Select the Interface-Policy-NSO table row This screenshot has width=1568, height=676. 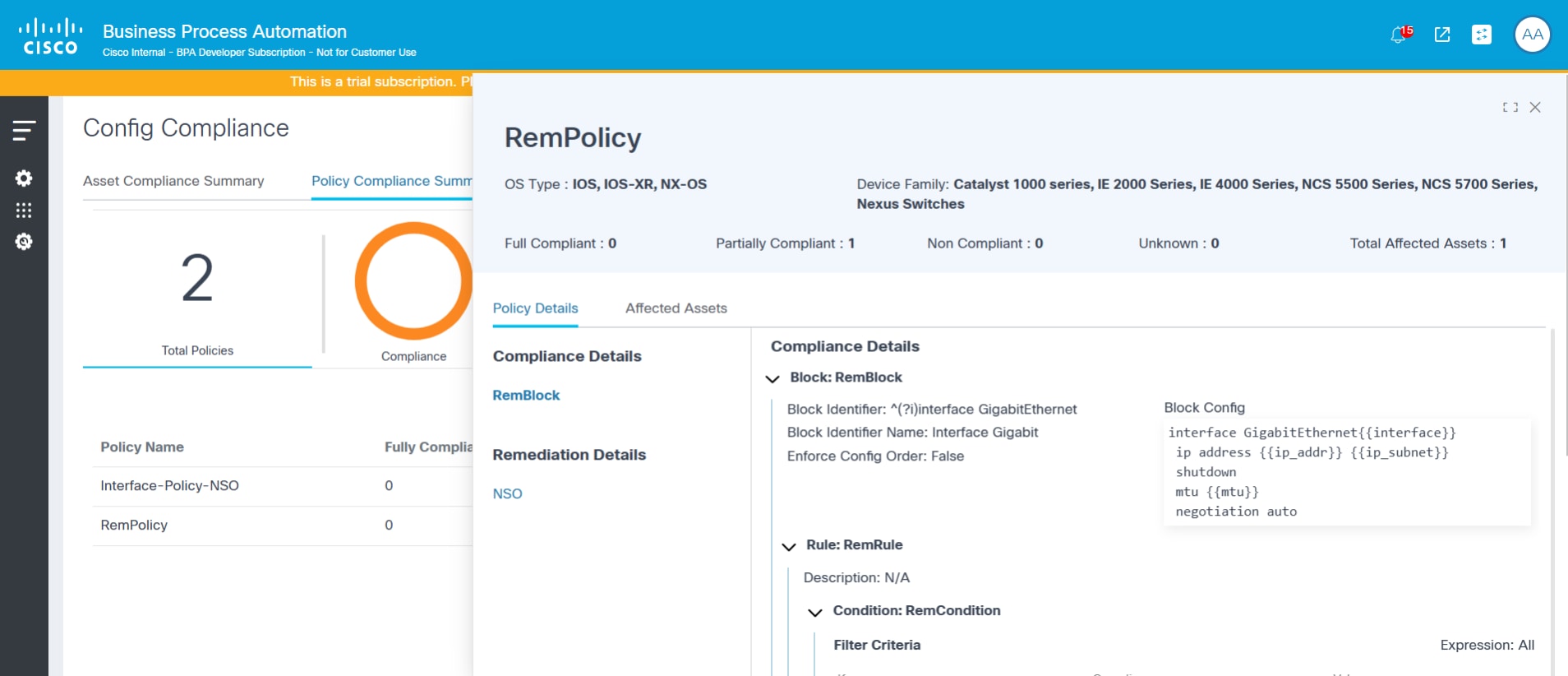click(169, 486)
